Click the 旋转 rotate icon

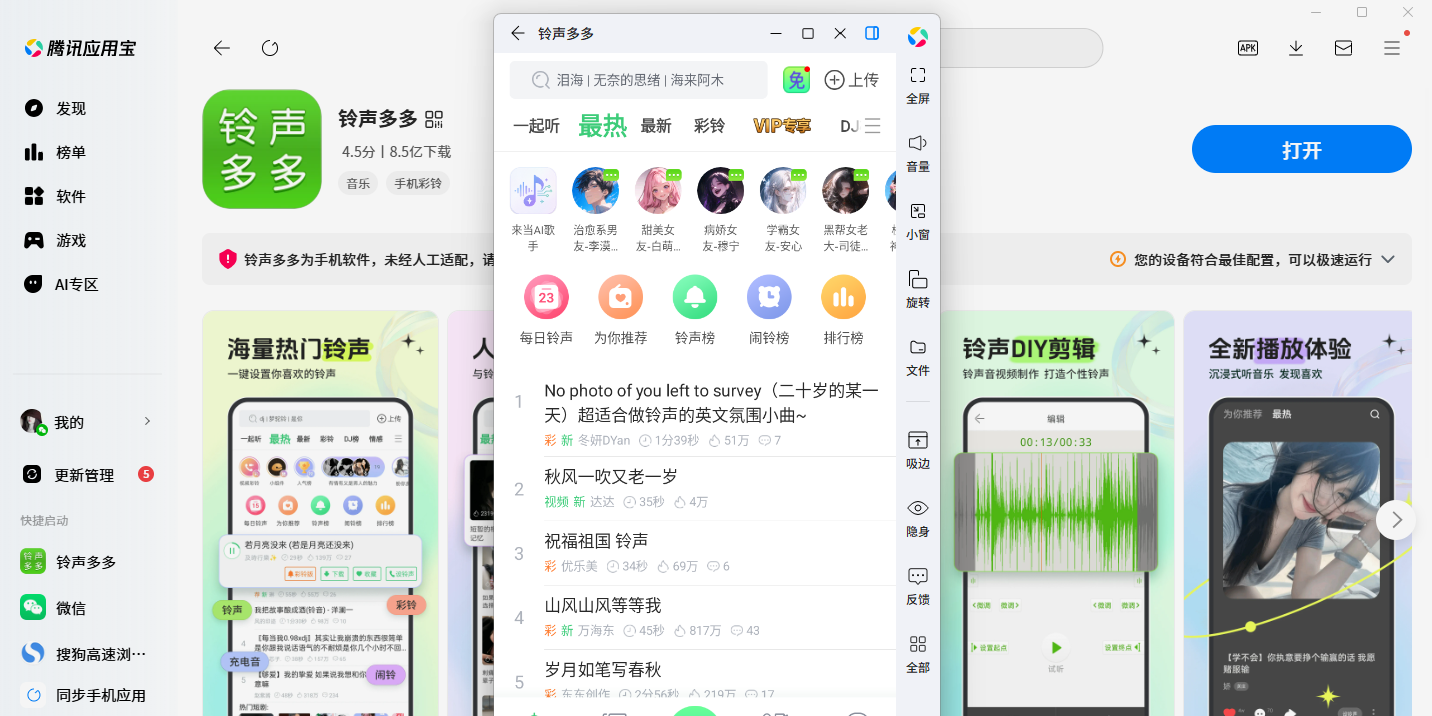[x=918, y=279]
